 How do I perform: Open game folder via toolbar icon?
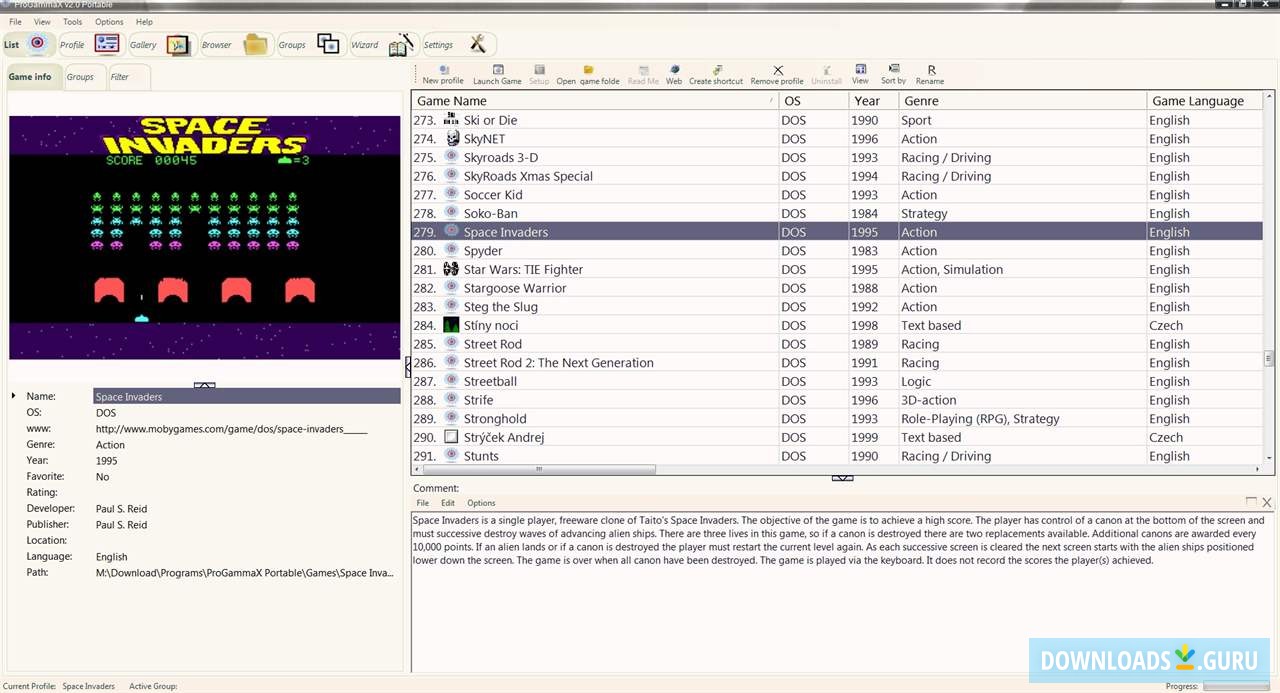588,70
